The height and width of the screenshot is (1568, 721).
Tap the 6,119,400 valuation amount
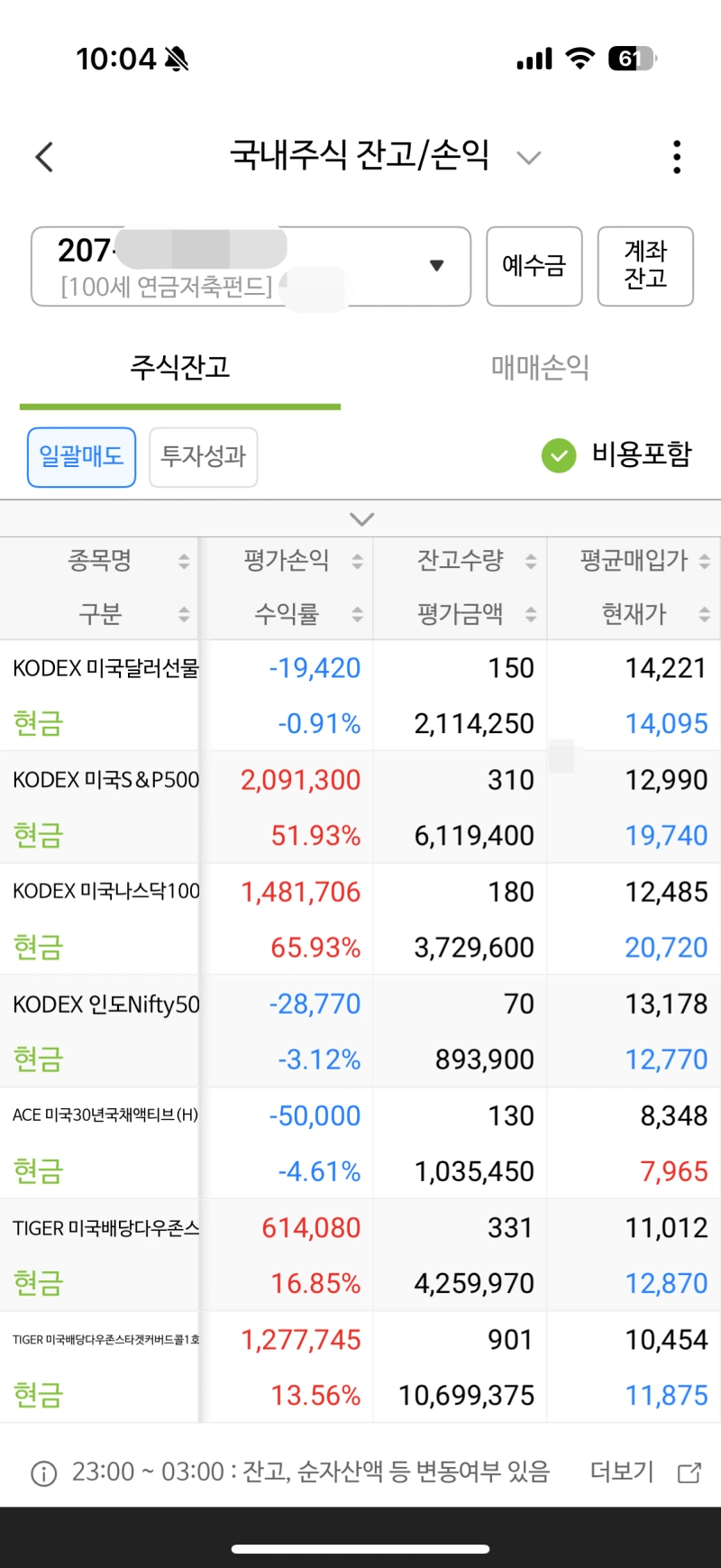click(x=474, y=836)
